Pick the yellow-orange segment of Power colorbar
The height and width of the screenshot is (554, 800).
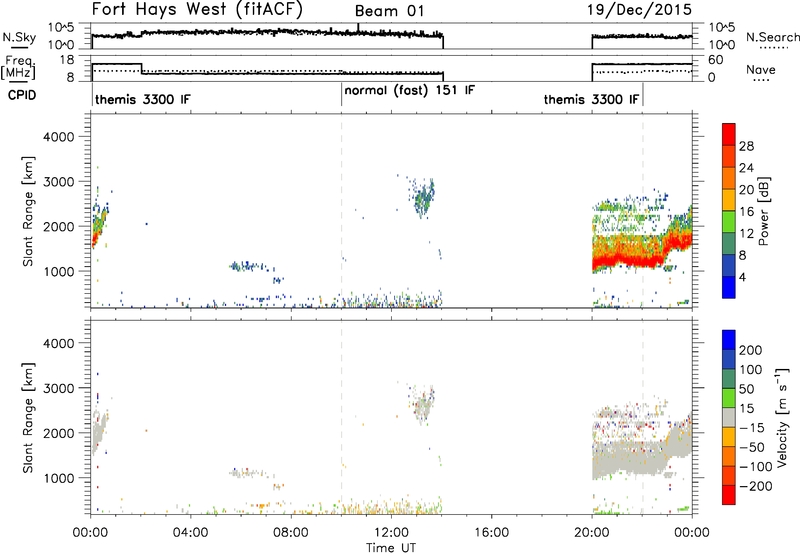pos(729,199)
